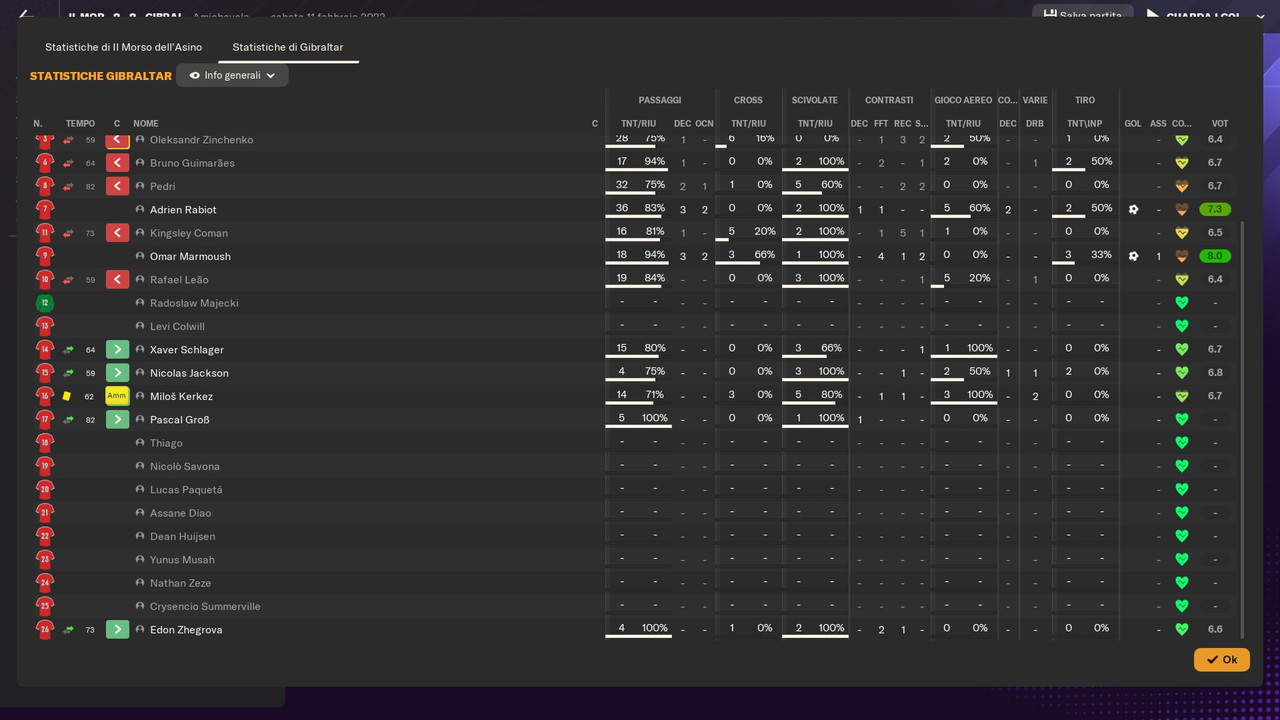This screenshot has height=720, width=1280.
Task: Sort by SCIVOLATE column header
Action: pyautogui.click(x=815, y=100)
